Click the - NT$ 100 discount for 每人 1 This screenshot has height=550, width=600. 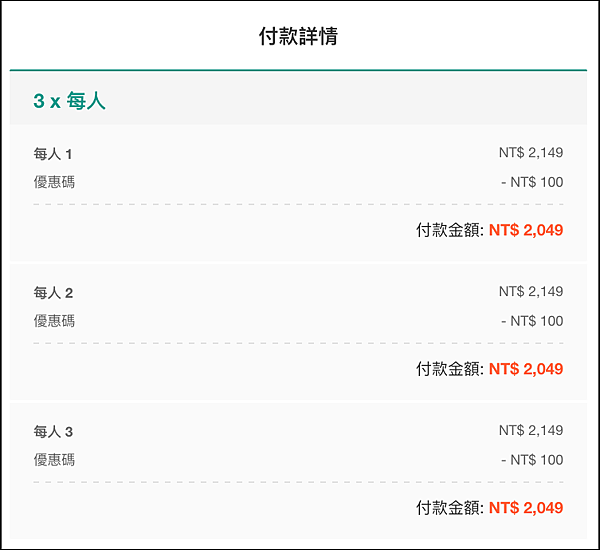[532, 182]
